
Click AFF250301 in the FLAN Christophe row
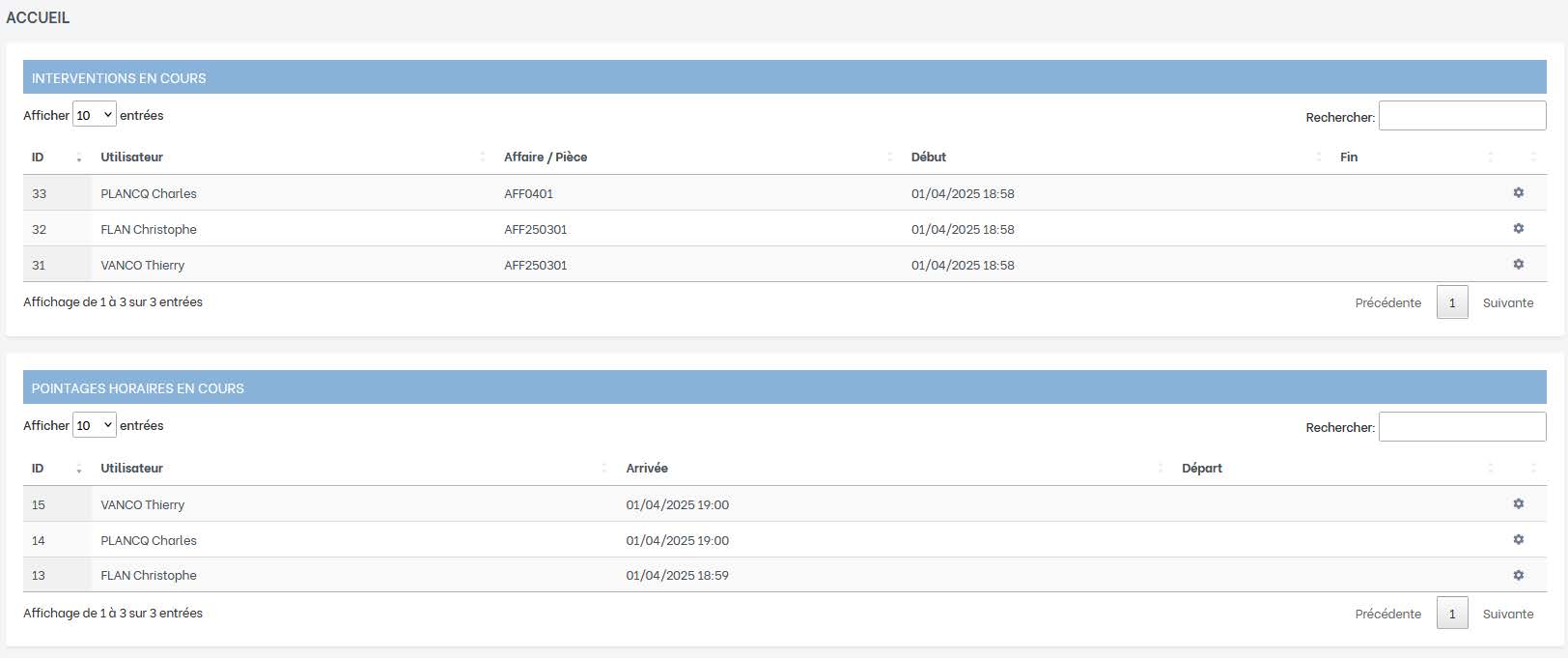point(535,229)
